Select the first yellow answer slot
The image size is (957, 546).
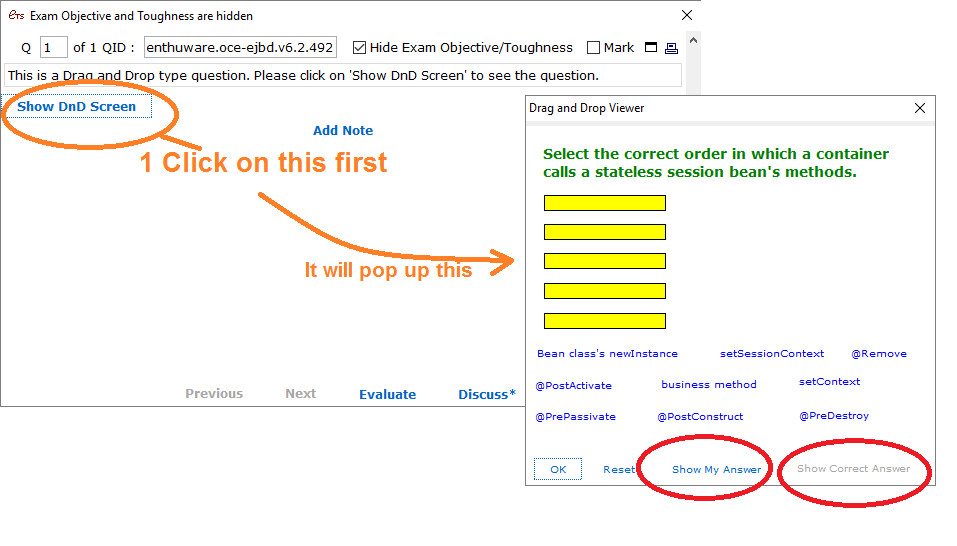click(x=604, y=203)
